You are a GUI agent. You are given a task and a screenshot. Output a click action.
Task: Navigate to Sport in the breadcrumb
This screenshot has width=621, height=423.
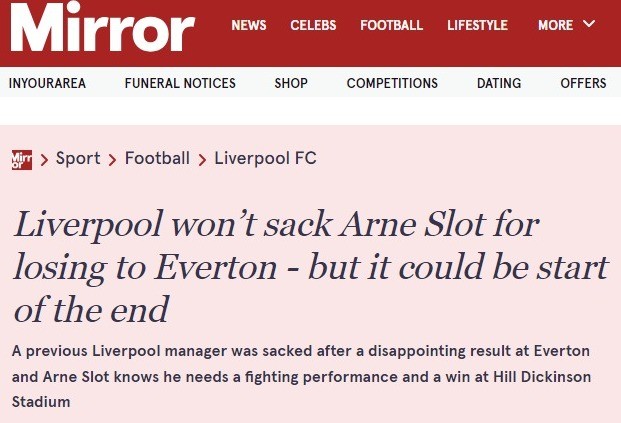pyautogui.click(x=78, y=158)
